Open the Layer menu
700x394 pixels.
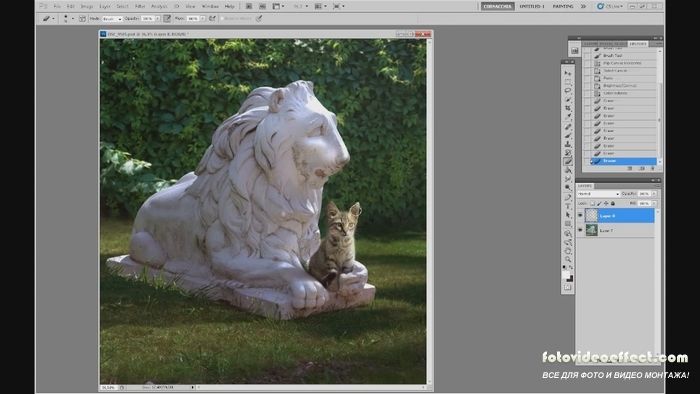(105, 6)
